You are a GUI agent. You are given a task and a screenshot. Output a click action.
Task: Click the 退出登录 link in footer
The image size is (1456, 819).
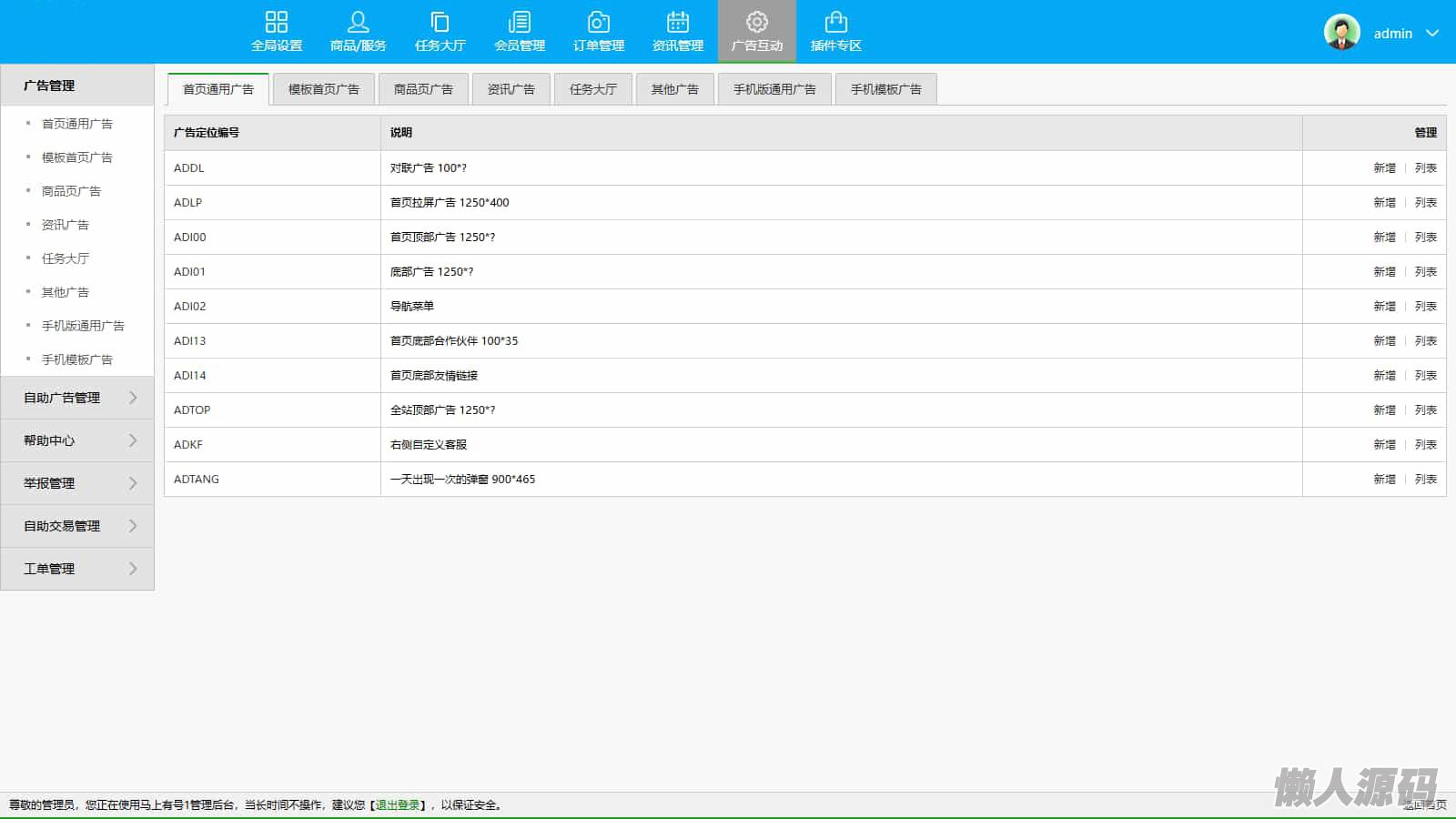coord(398,805)
